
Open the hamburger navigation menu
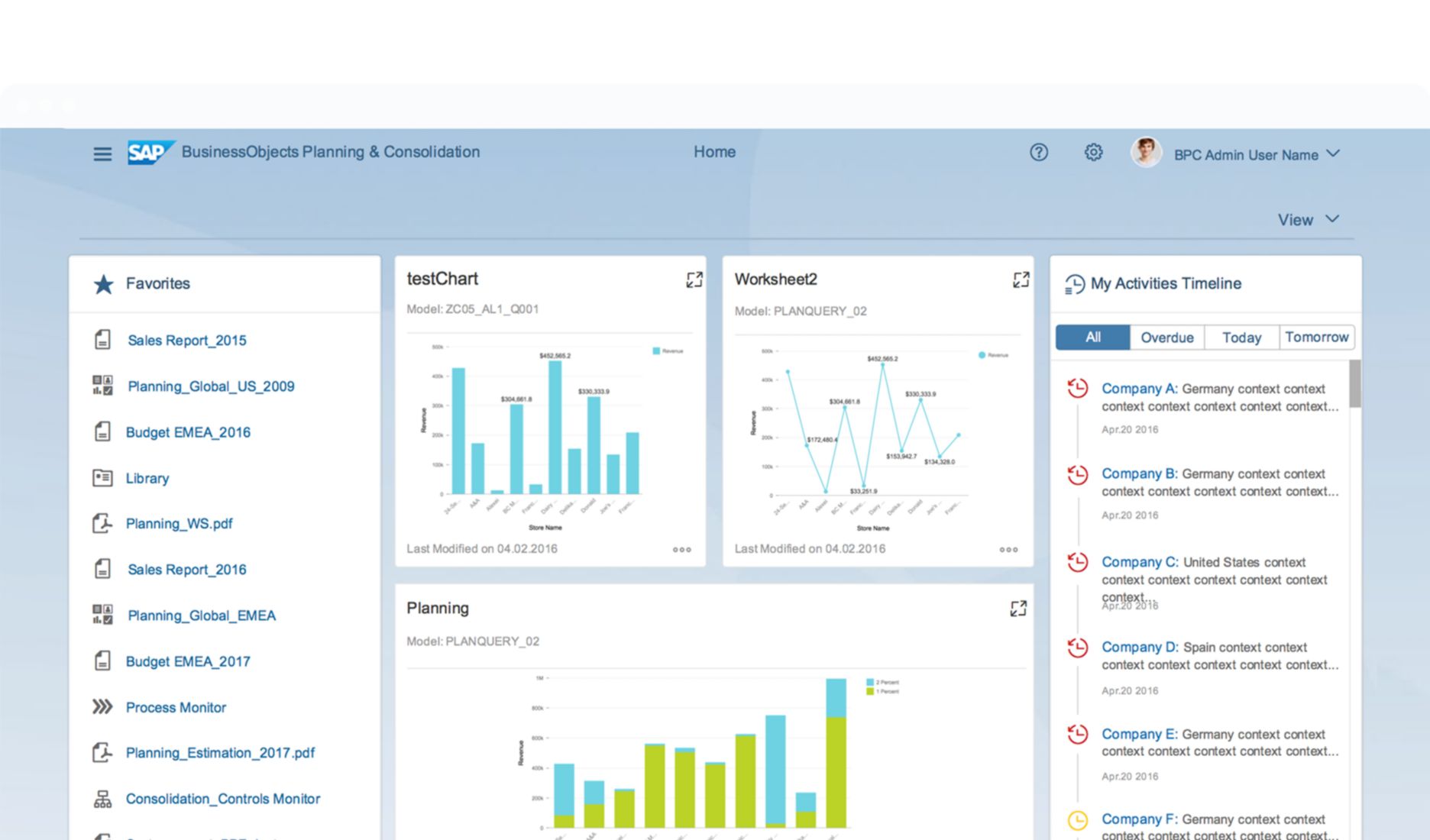point(102,153)
